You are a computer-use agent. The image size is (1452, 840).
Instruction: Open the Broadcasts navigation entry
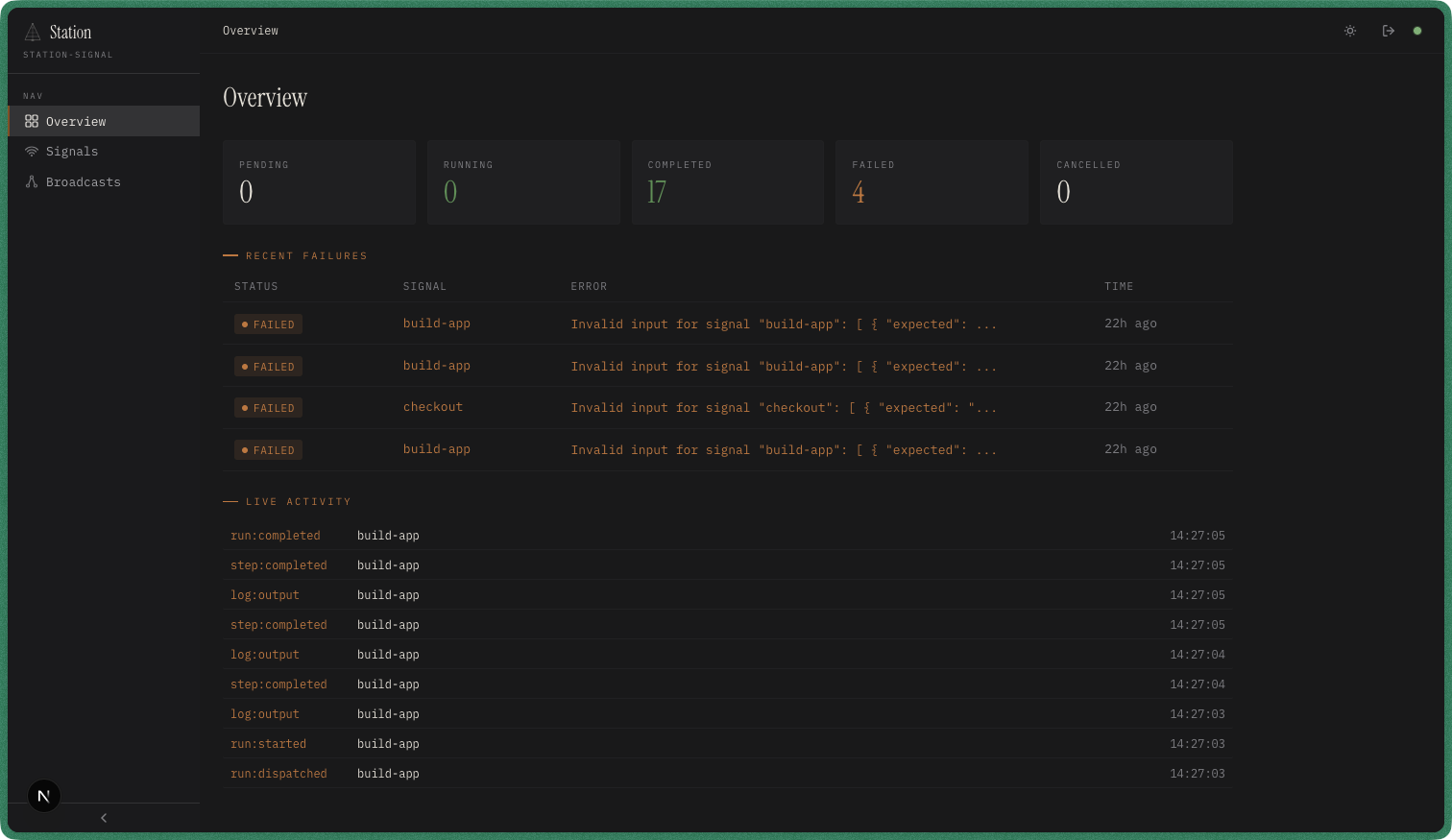point(82,181)
